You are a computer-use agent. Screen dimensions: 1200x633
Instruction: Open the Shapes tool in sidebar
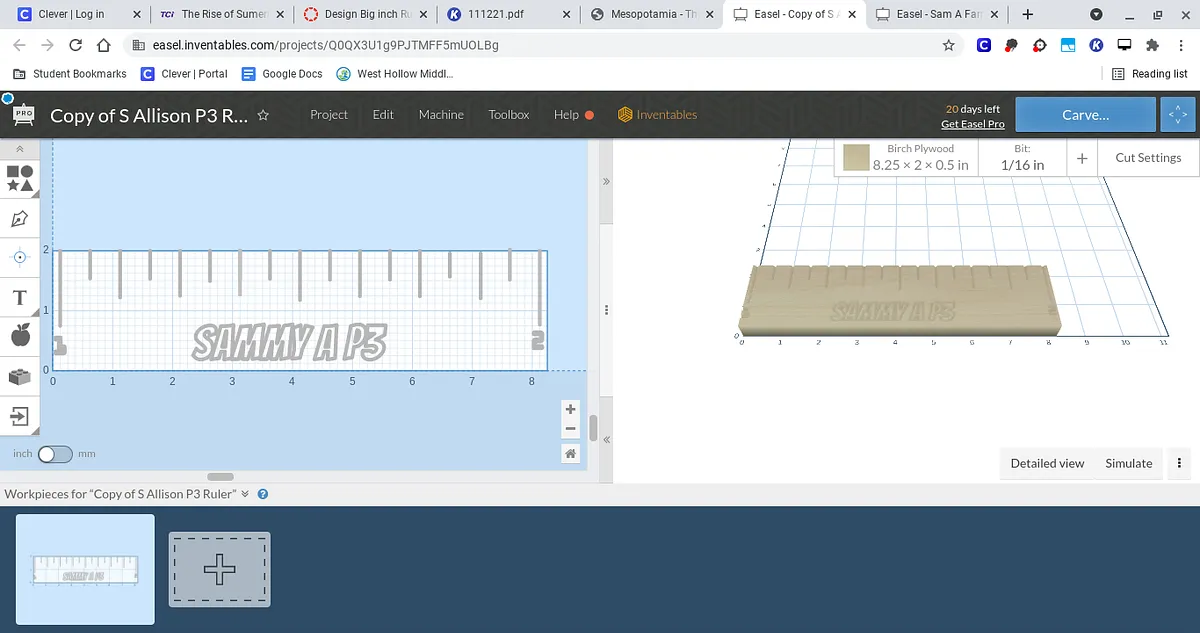coord(20,178)
